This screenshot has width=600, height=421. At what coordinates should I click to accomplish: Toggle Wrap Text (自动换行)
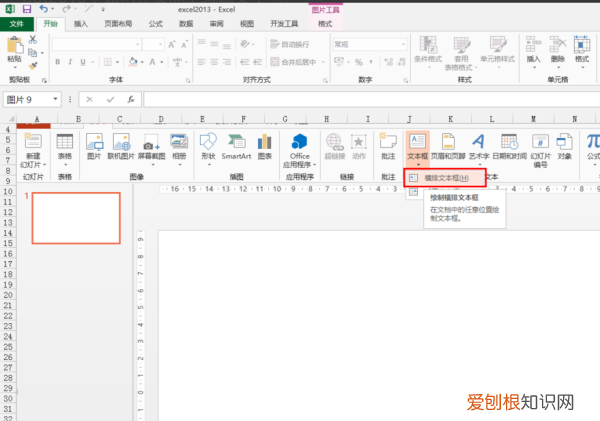point(290,44)
